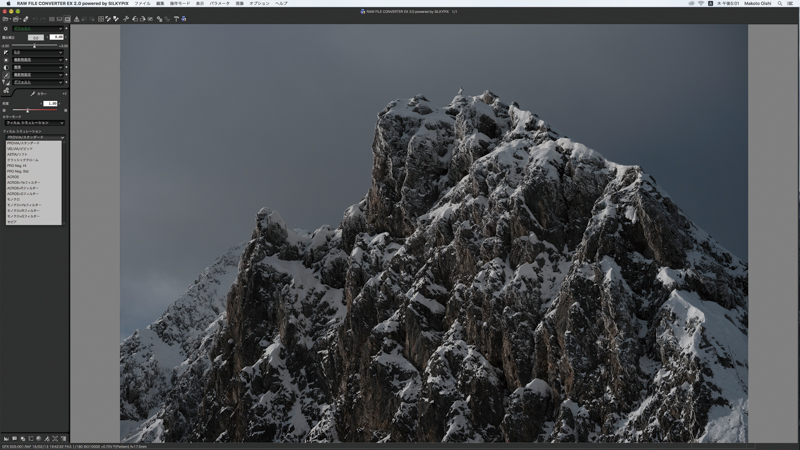800x450 pixels.
Task: Click the rotate left toolbar icon
Action: pyautogui.click(x=135, y=19)
